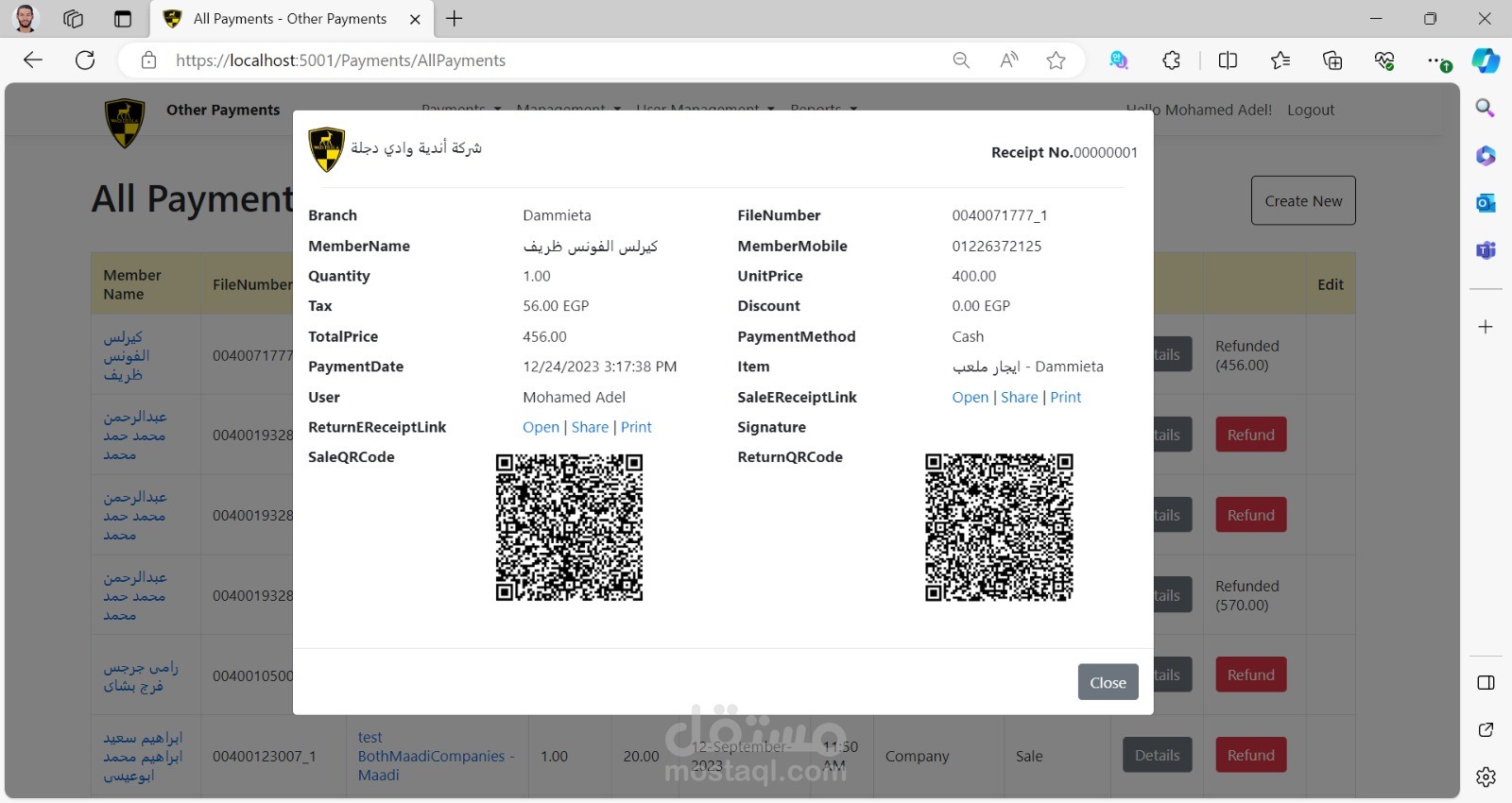Click the Hello Mohamed Adel! link
This screenshot has width=1512, height=803.
point(1198,110)
